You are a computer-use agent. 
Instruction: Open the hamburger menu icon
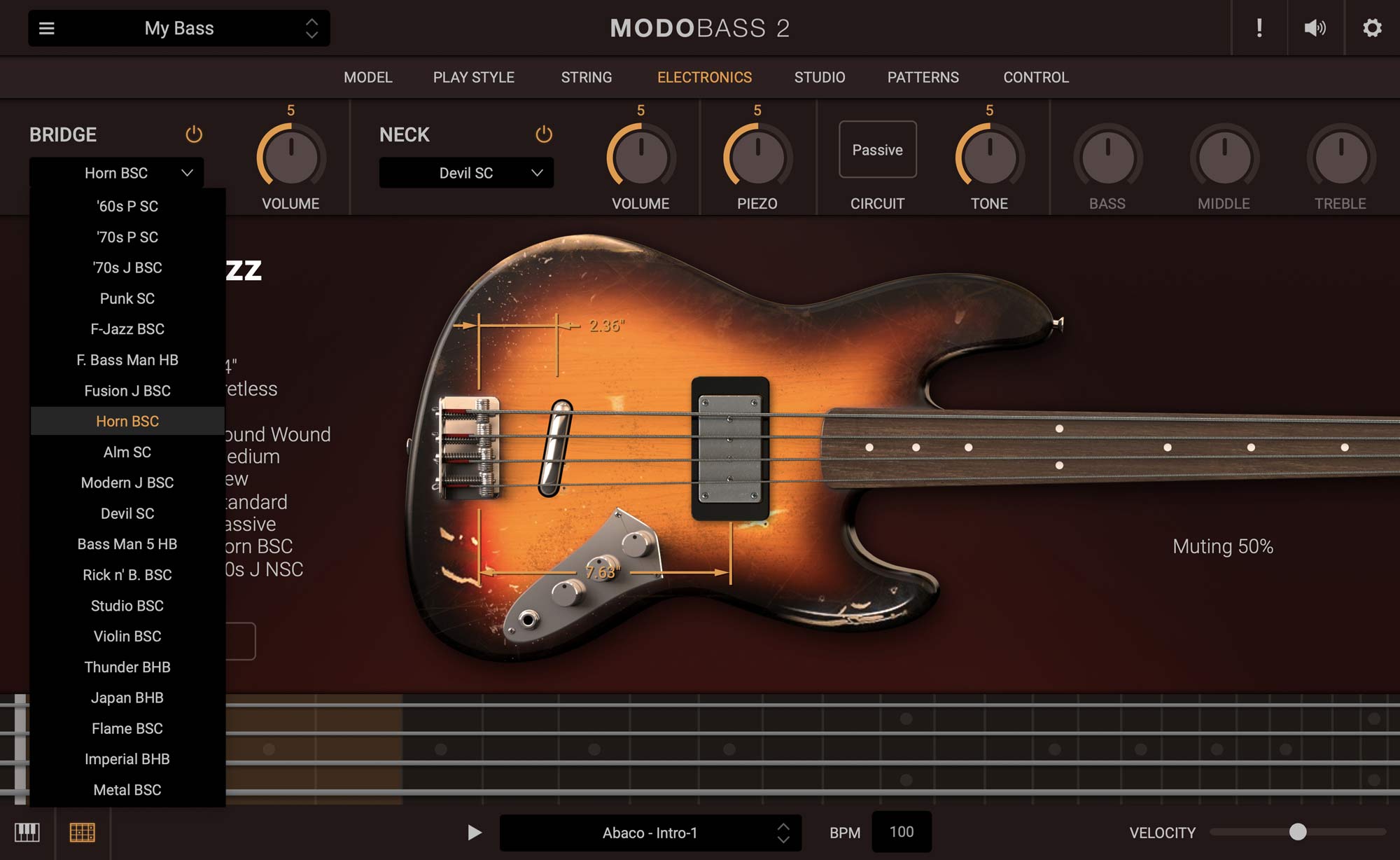[x=46, y=28]
